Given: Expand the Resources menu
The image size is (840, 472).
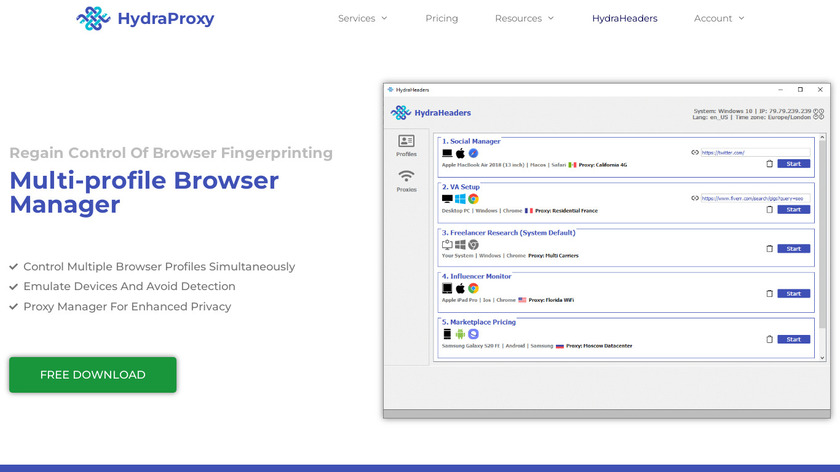Looking at the screenshot, I should [524, 18].
